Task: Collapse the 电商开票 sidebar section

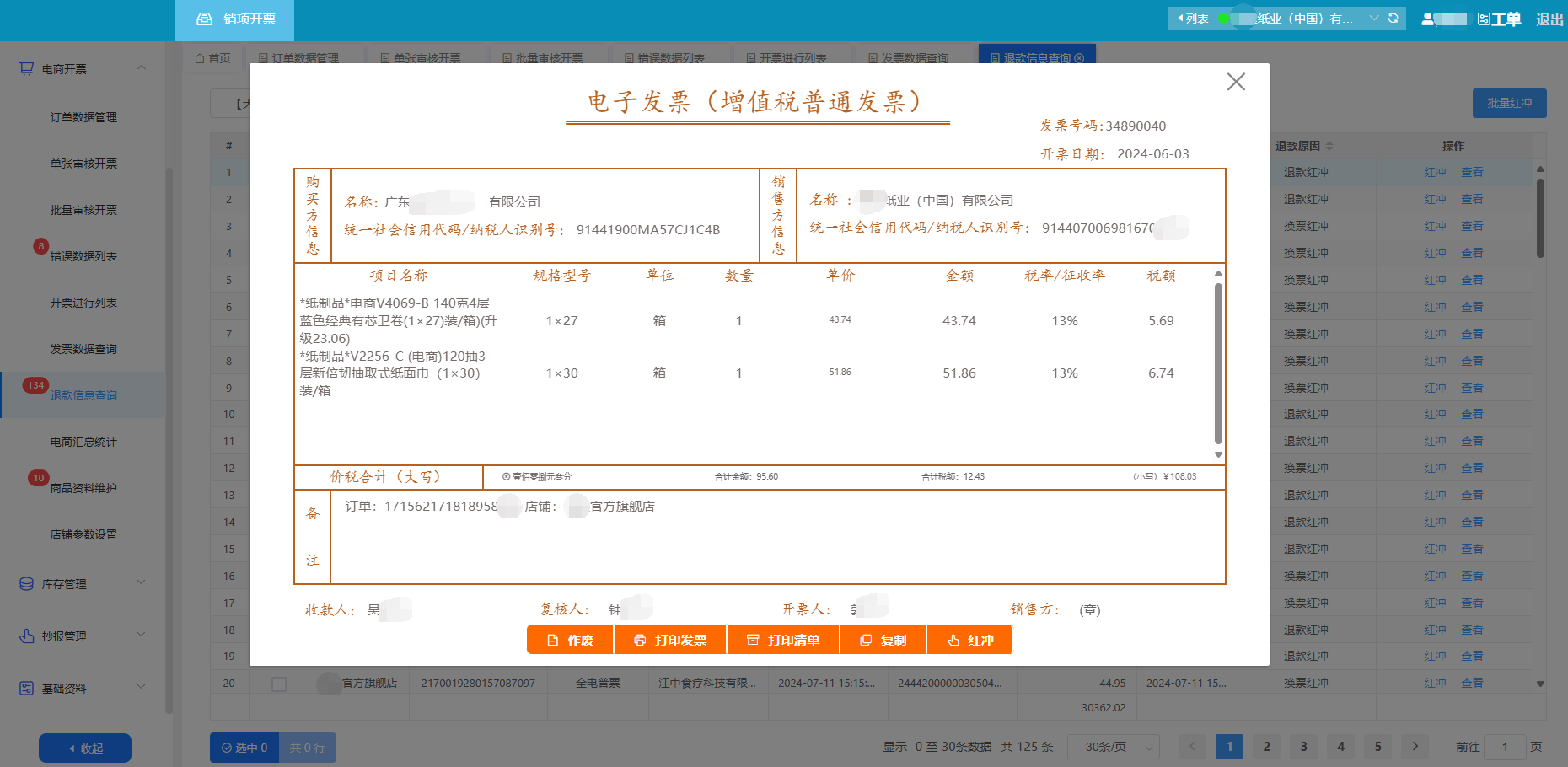Action: click(142, 67)
